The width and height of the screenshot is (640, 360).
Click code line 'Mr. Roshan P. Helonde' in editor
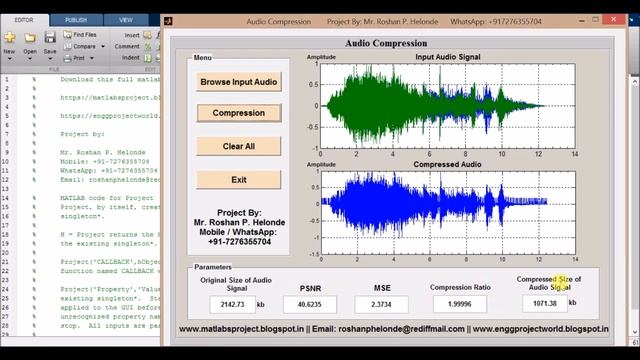pos(103,152)
